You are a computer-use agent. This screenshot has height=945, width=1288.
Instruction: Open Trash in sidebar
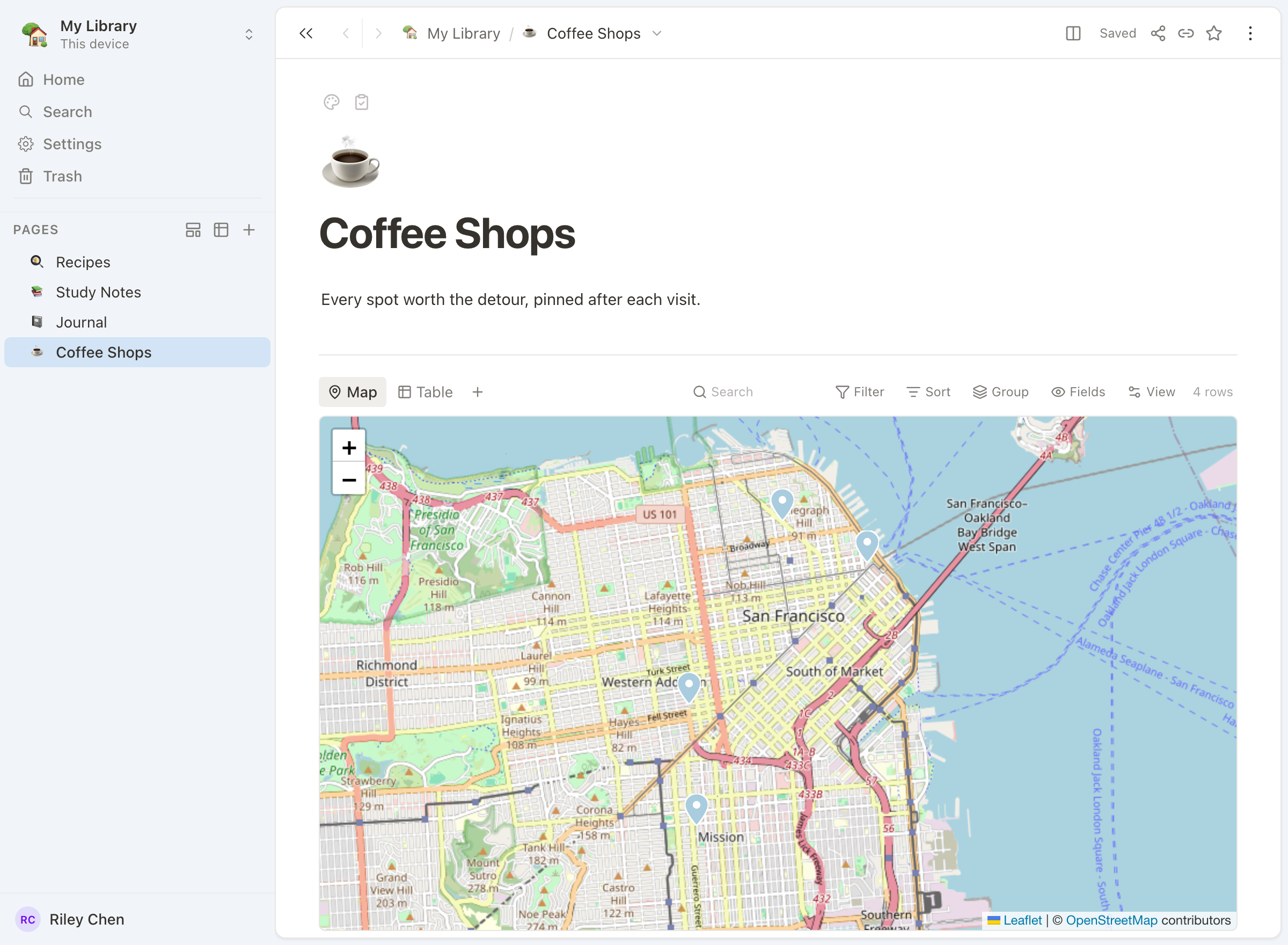click(x=137, y=176)
